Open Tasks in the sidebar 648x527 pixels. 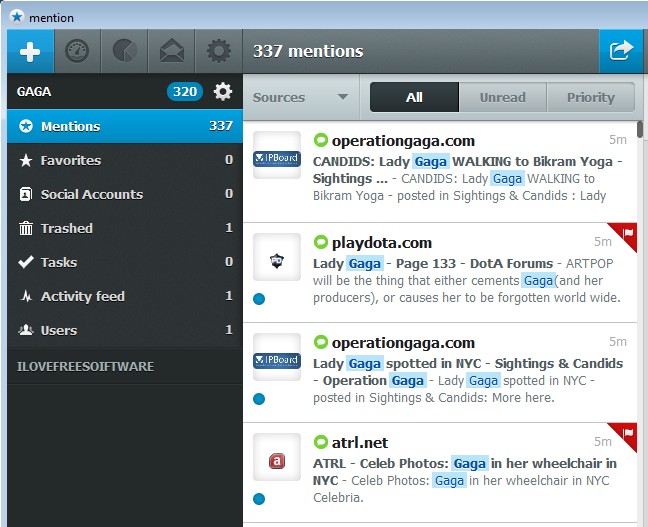125,262
